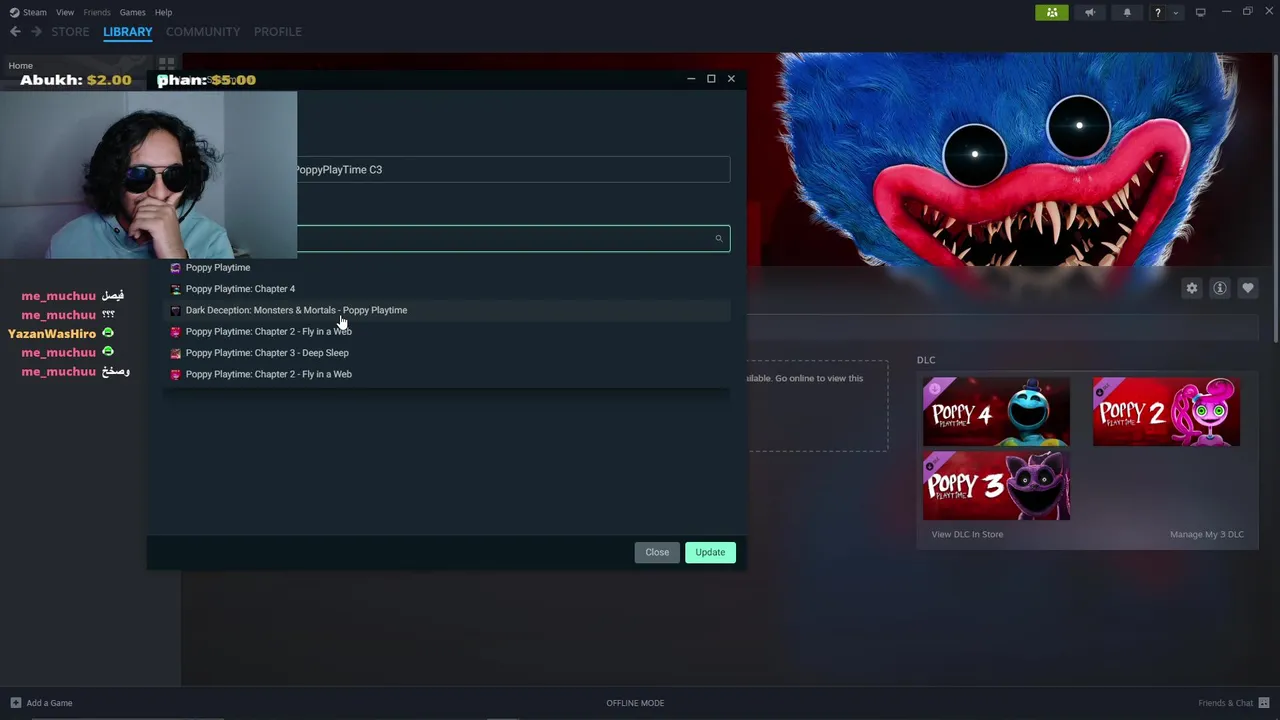Click the Poppy Playtime result icon
The width and height of the screenshot is (1280, 720).
(176, 268)
